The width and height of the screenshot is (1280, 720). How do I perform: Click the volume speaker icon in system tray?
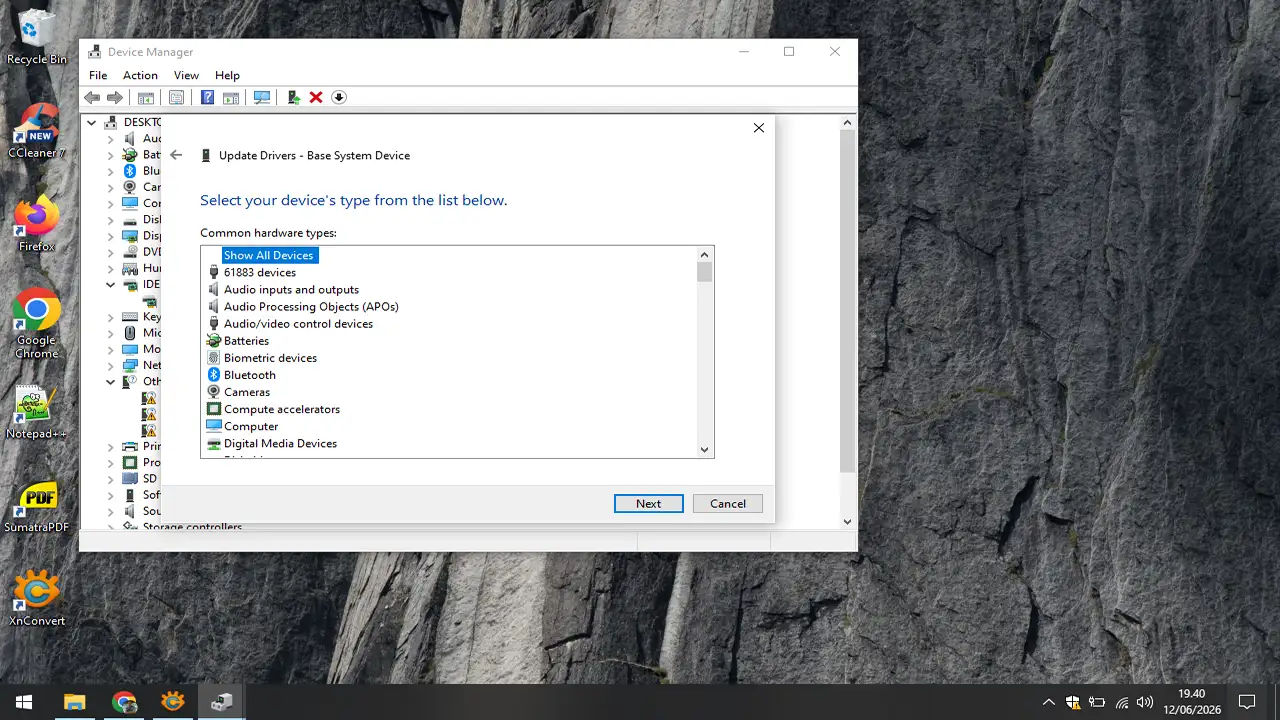click(x=1145, y=702)
